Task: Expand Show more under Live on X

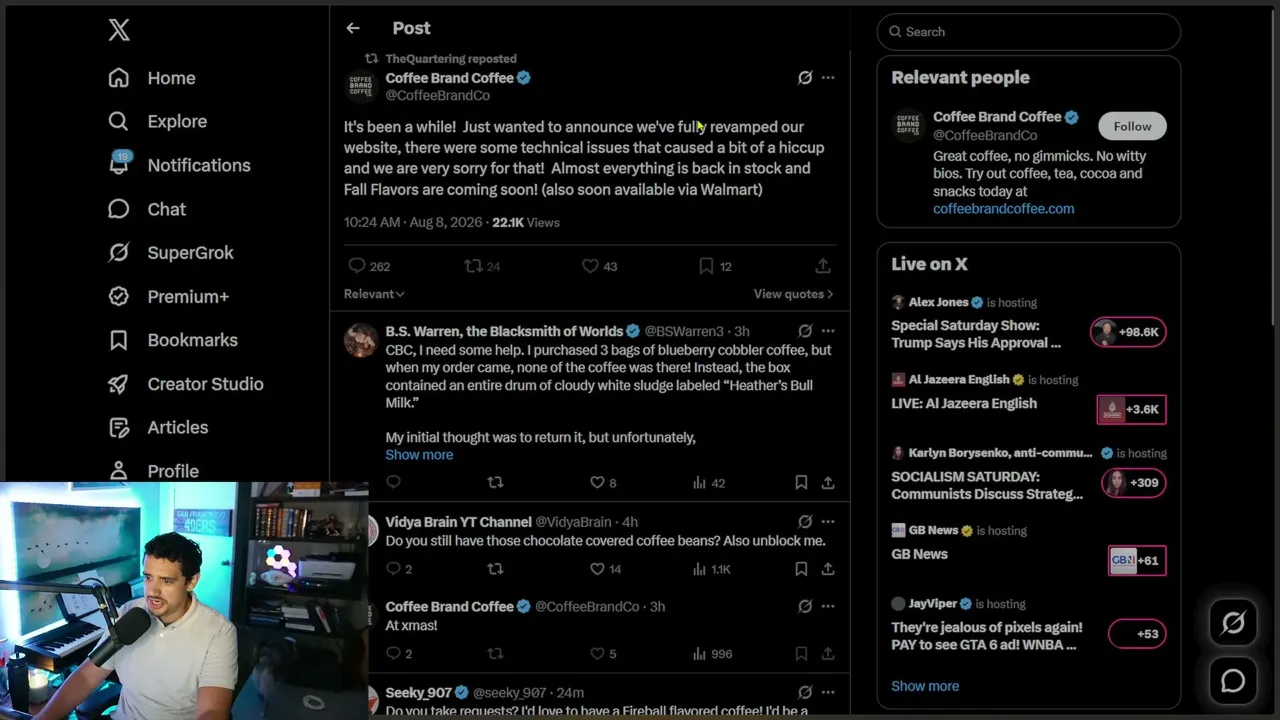Action: point(925,686)
